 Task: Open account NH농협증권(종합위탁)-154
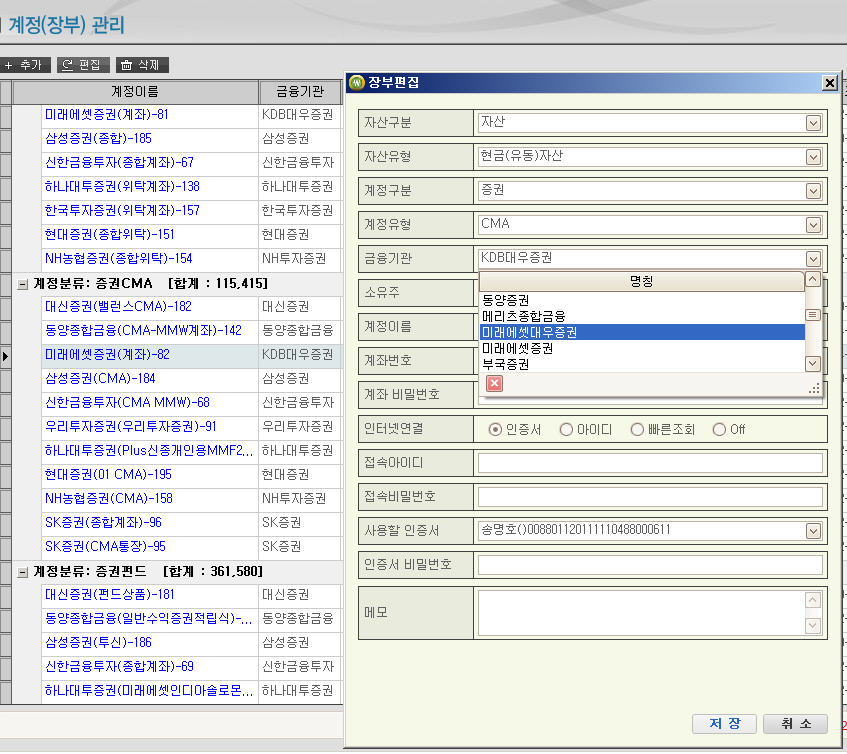119,259
